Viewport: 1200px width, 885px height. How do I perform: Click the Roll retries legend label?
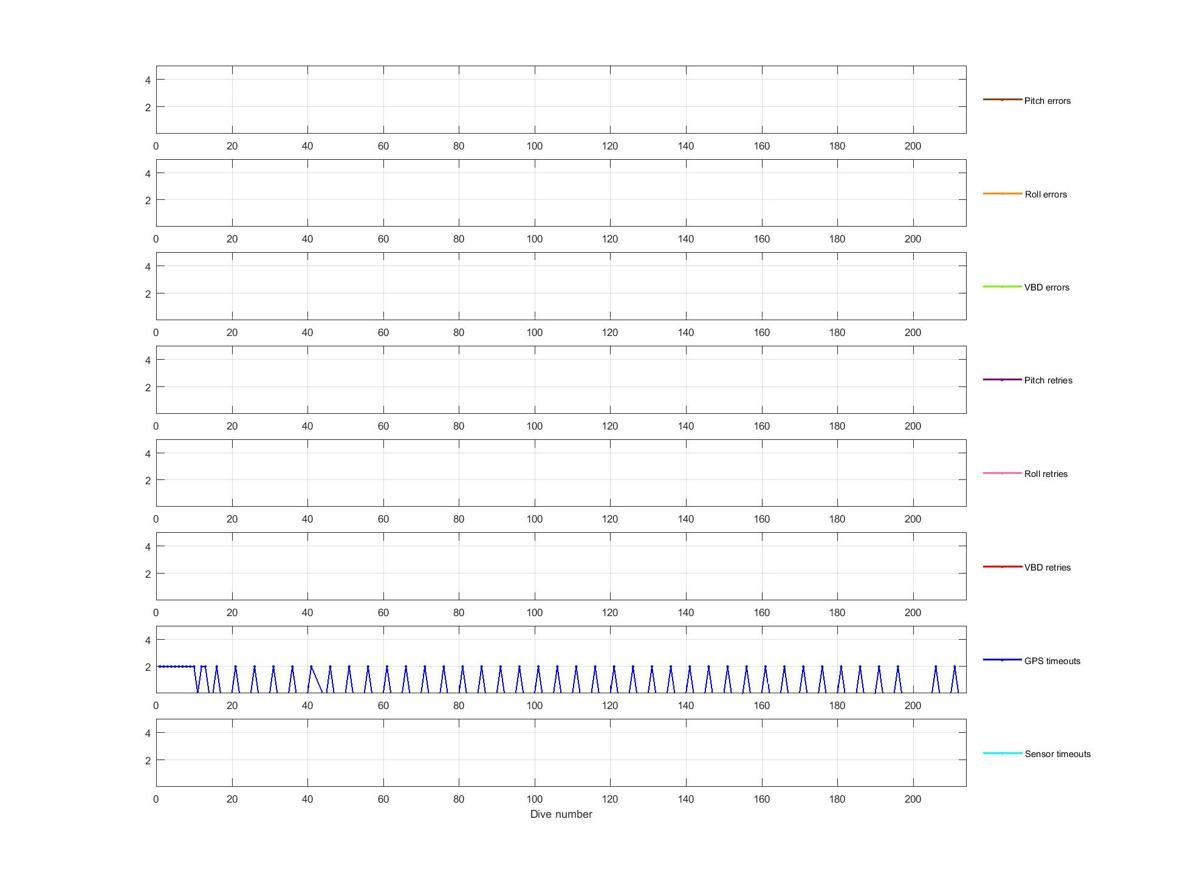pos(1046,474)
